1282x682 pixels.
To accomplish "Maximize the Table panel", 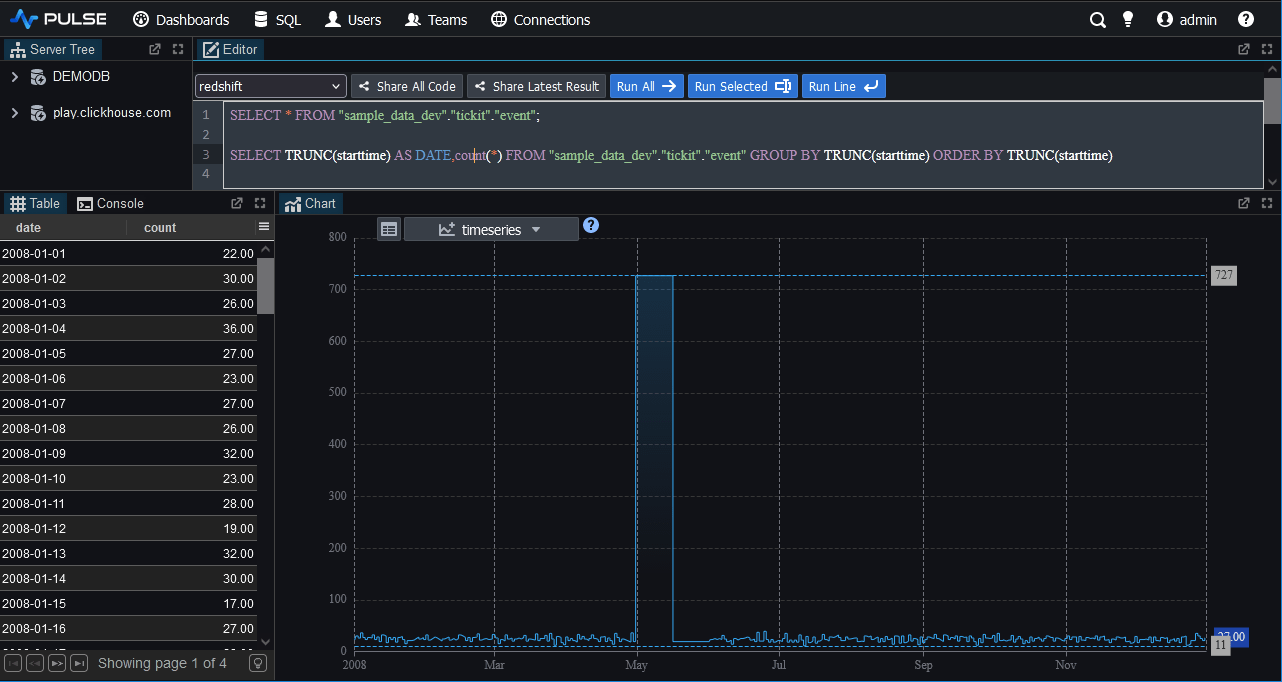I will 260,203.
